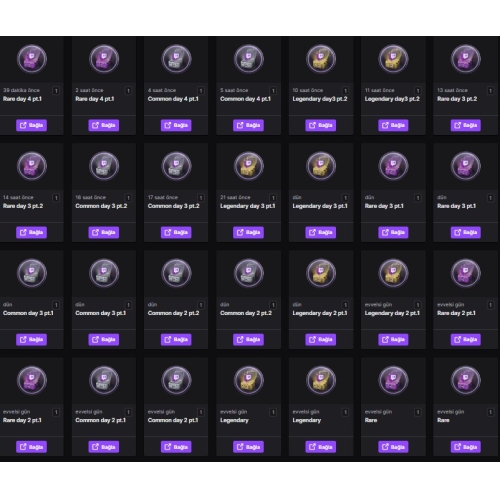
Task: Select the Legendary chest icon from 21 saat önce
Action: pos(249,166)
